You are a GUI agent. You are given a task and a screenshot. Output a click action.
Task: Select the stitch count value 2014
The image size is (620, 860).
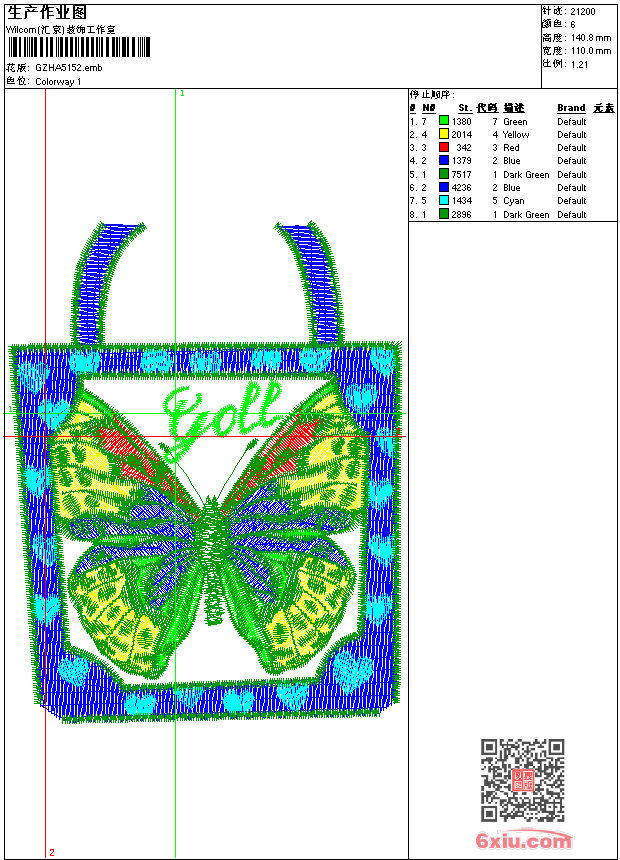point(461,135)
